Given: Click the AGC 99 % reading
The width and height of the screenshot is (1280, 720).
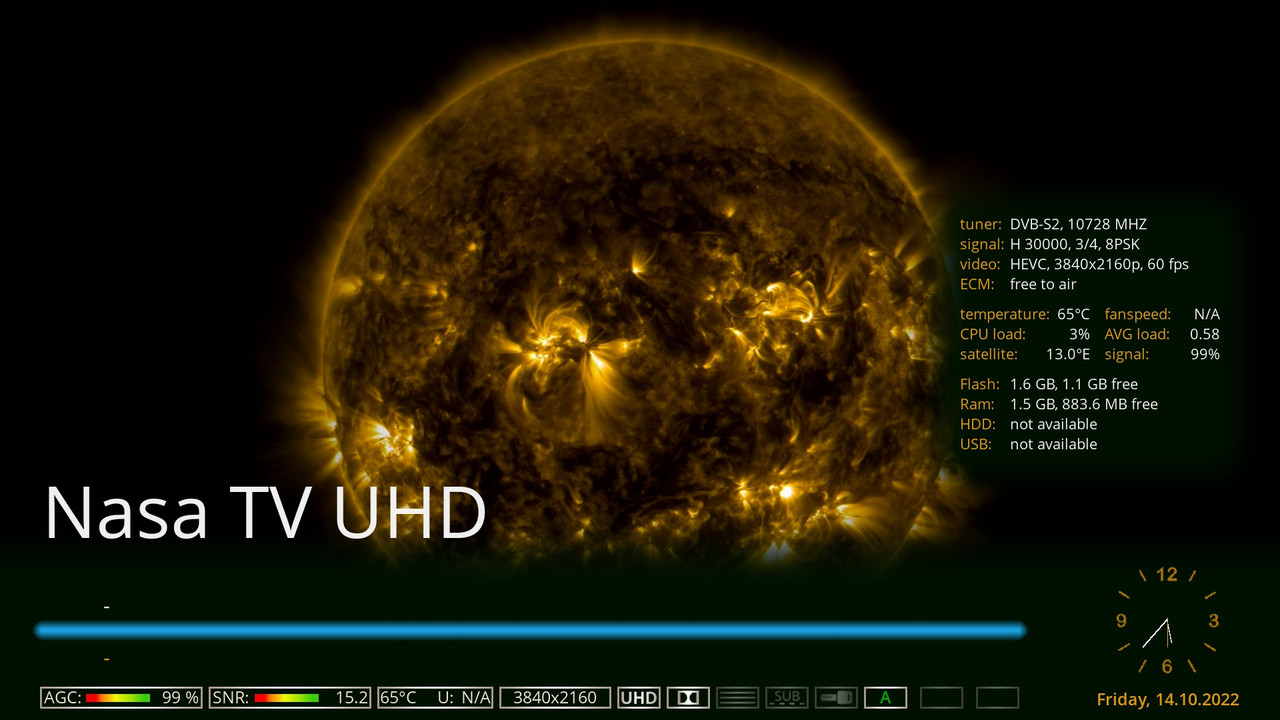Looking at the screenshot, I should point(181,698).
